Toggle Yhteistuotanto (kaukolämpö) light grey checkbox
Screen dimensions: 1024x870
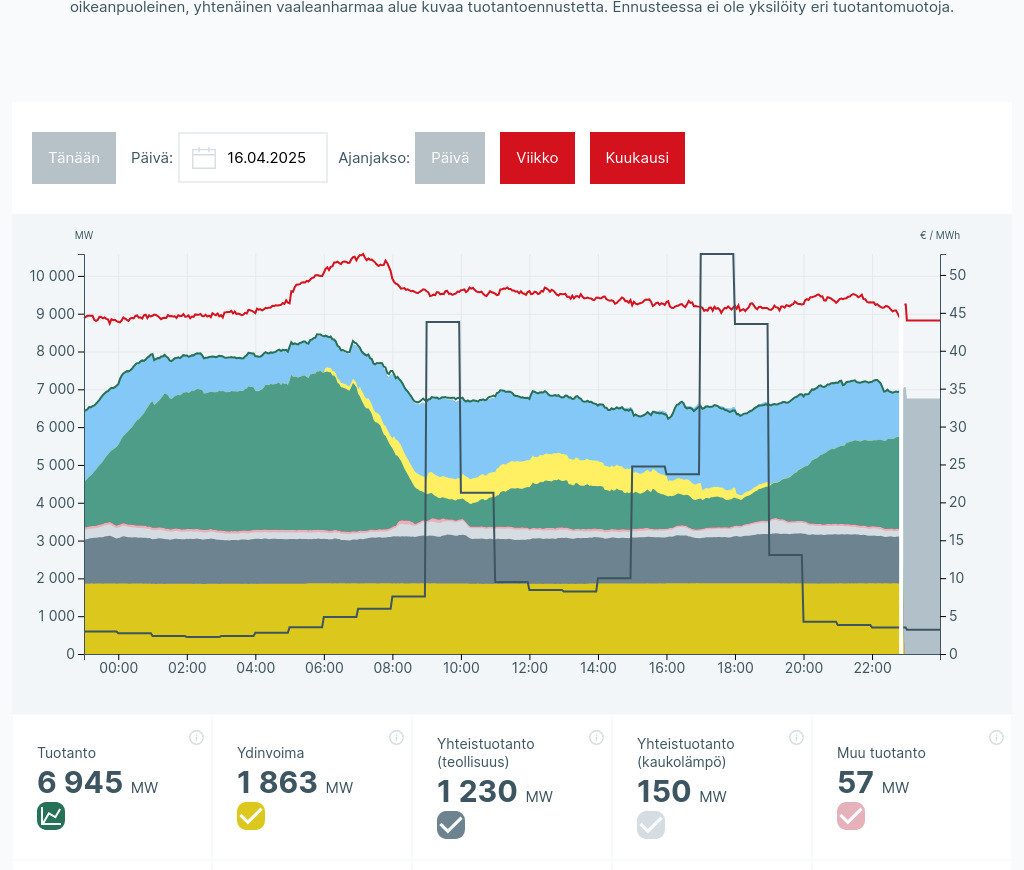click(x=651, y=825)
